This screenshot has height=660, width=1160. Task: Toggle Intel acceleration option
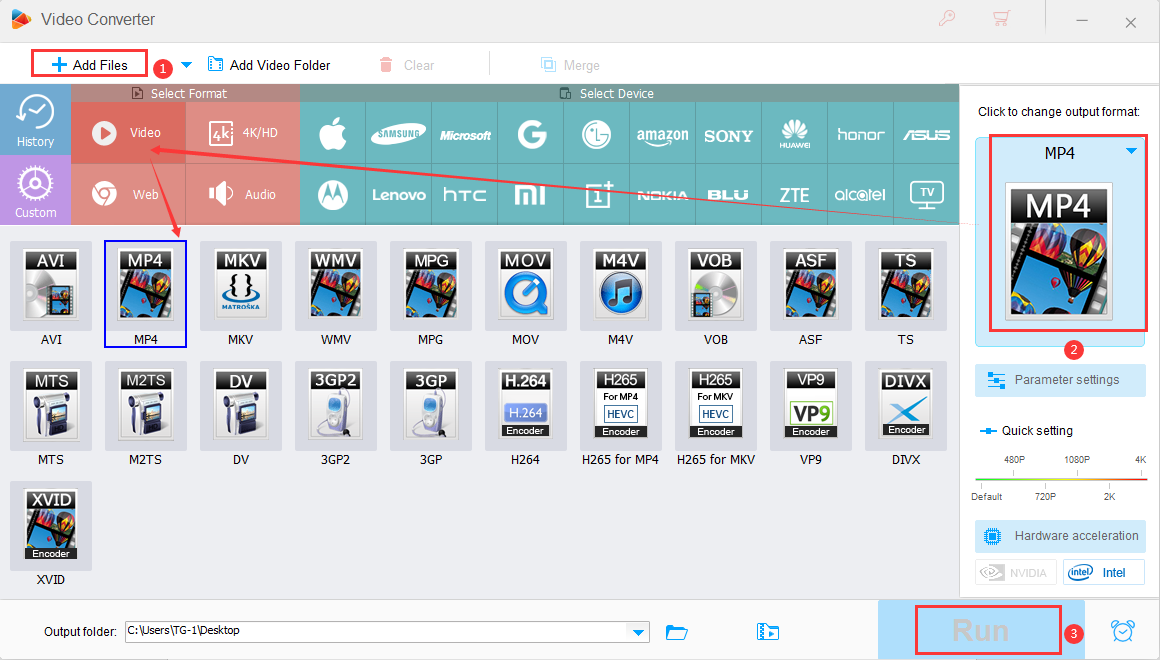tap(1103, 573)
